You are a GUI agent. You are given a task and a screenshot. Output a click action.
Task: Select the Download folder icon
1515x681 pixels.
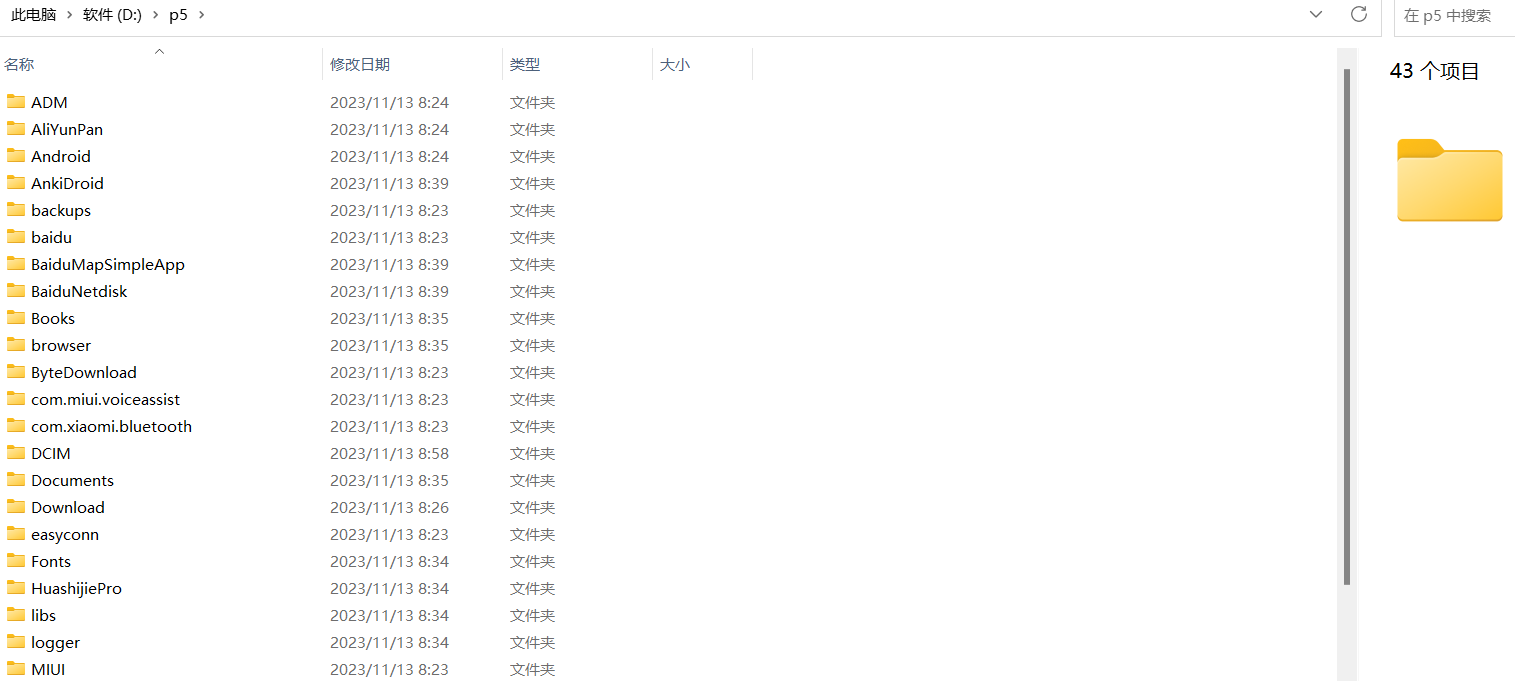[x=15, y=507]
